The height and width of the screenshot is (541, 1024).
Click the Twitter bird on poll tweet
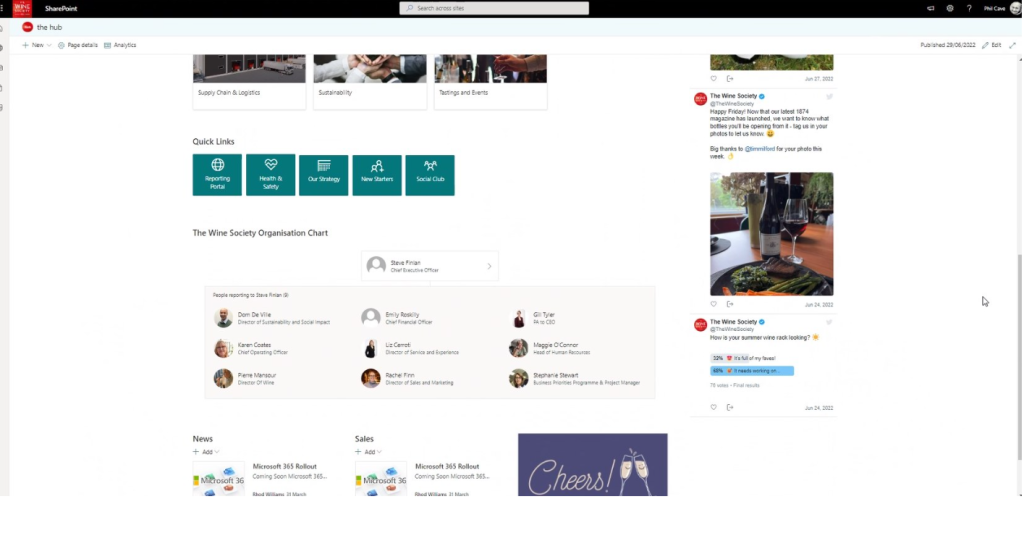click(829, 322)
